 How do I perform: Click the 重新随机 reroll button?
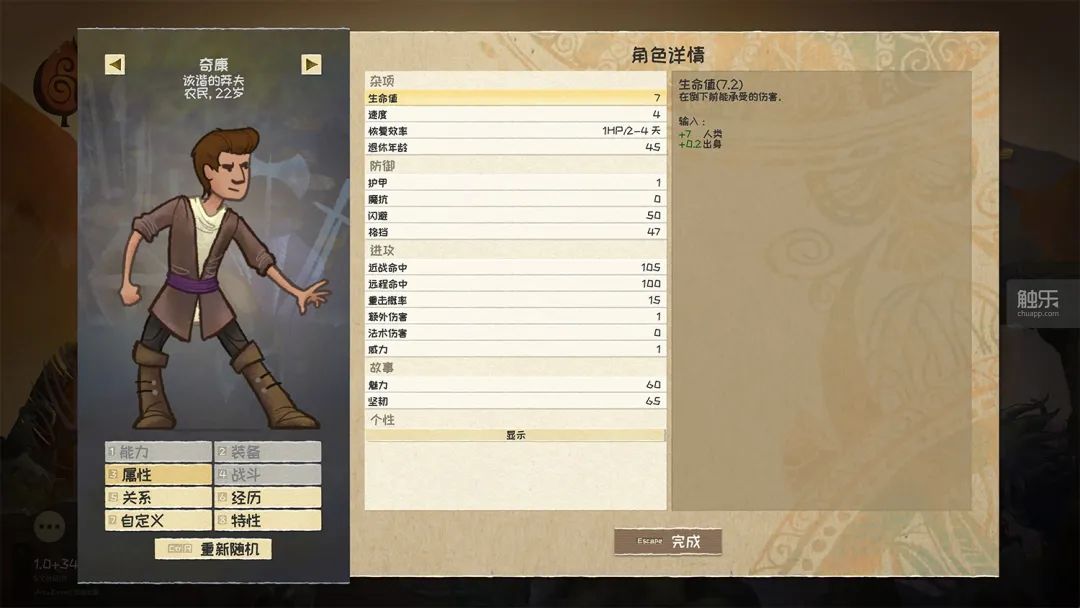pos(214,549)
